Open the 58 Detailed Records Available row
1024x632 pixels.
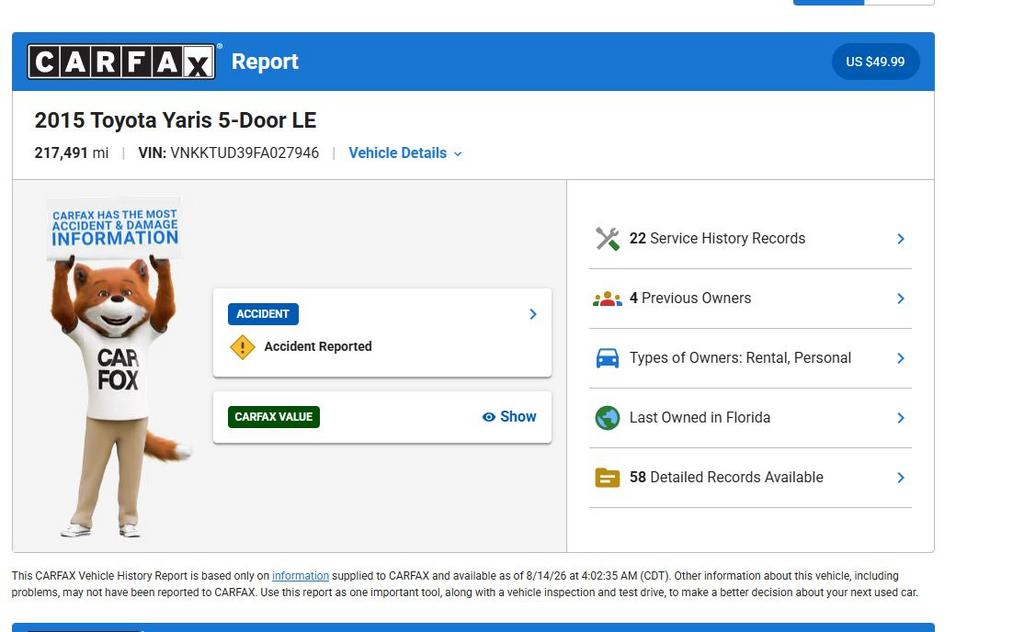click(x=750, y=478)
